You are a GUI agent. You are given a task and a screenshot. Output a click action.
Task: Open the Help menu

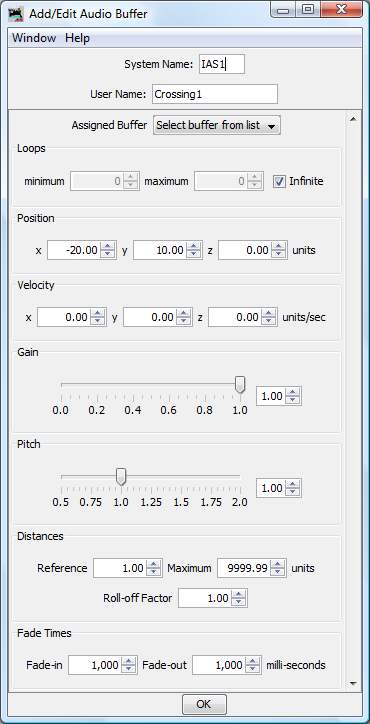pyautogui.click(x=77, y=38)
